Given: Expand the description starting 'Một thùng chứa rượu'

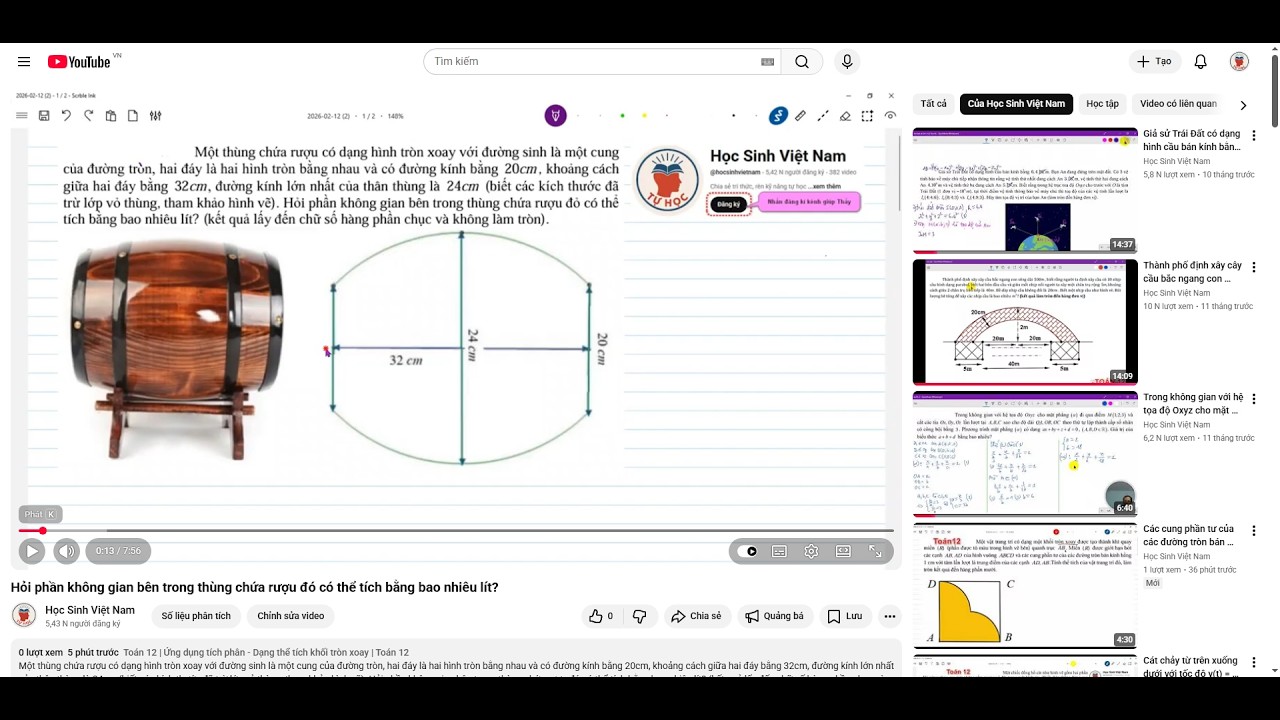Looking at the screenshot, I should click(456, 665).
